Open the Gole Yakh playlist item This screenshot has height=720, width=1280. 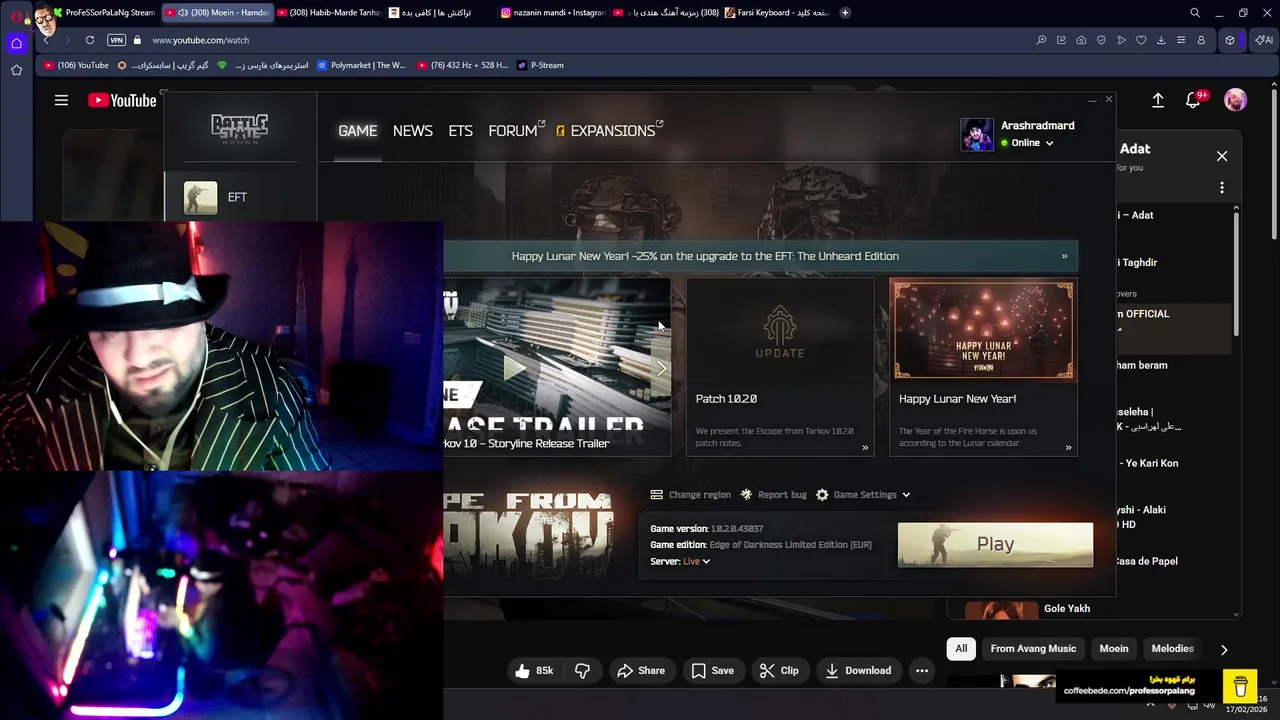(x=1067, y=609)
